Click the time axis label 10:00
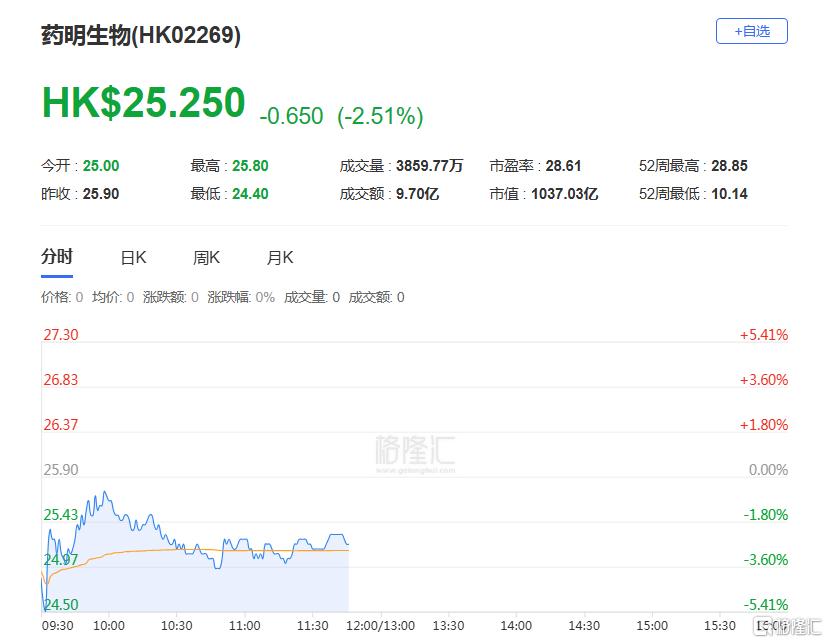The height and width of the screenshot is (643, 828). (x=109, y=626)
